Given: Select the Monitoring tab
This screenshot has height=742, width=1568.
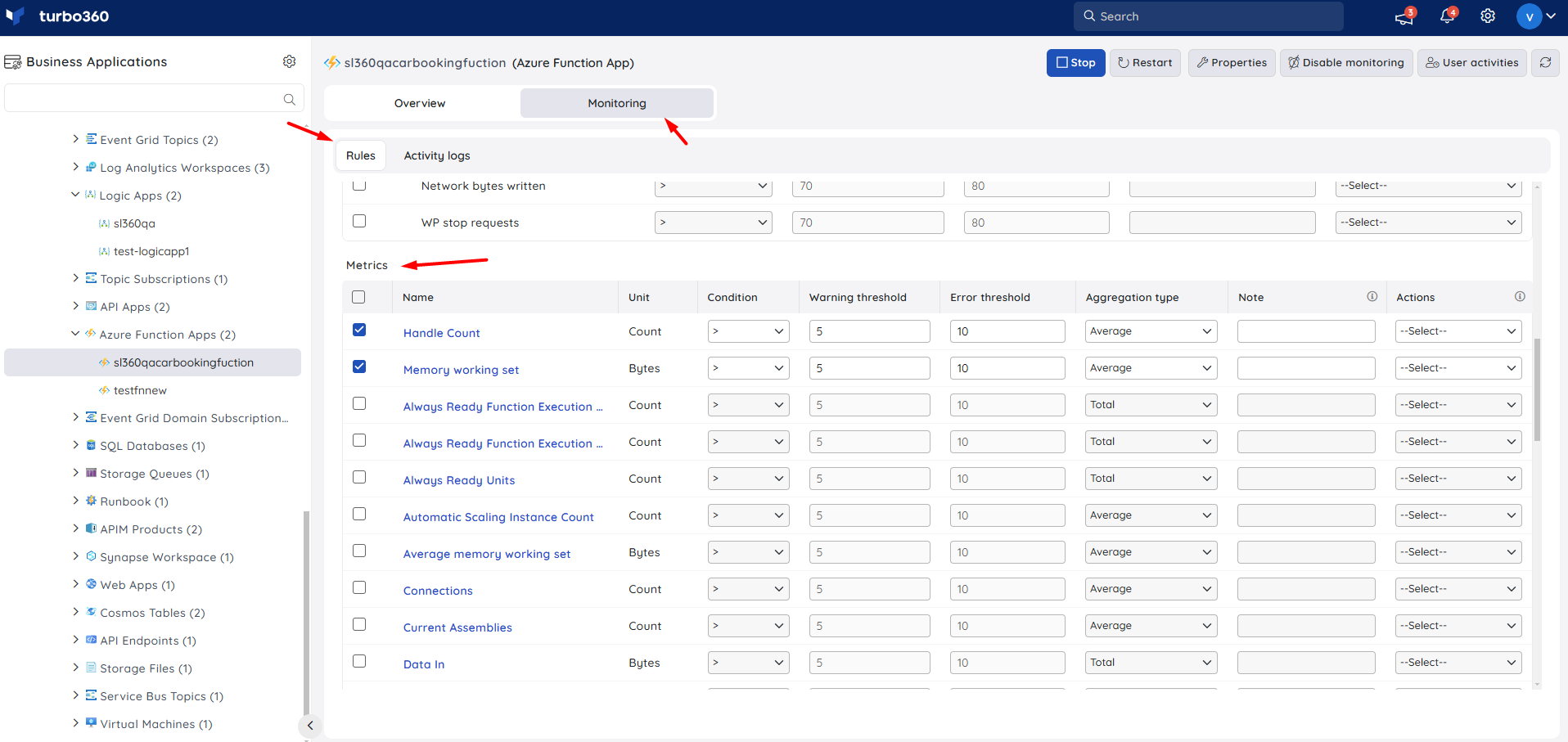Looking at the screenshot, I should [x=617, y=103].
